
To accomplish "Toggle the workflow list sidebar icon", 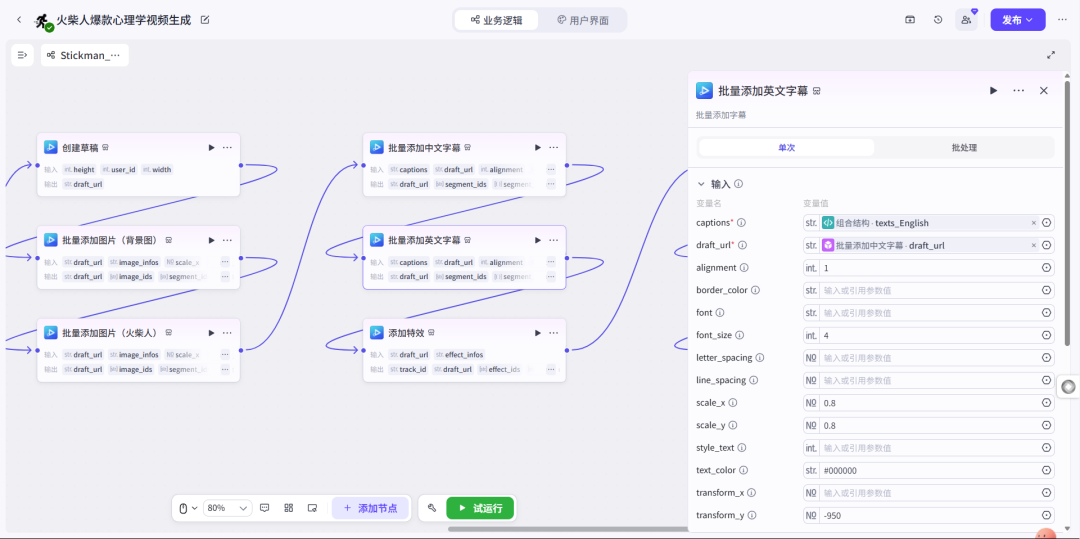I will [x=22, y=55].
